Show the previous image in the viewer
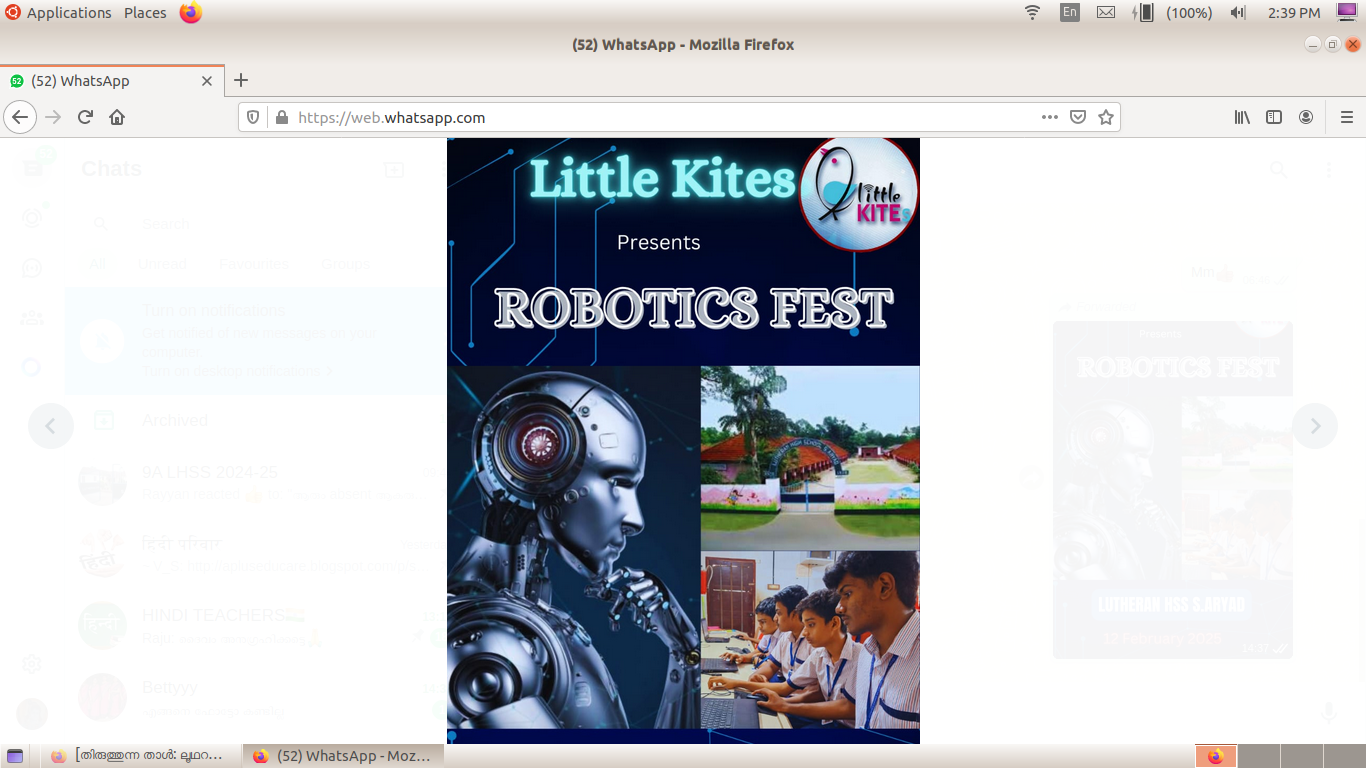The width and height of the screenshot is (1366, 768). pyautogui.click(x=51, y=426)
